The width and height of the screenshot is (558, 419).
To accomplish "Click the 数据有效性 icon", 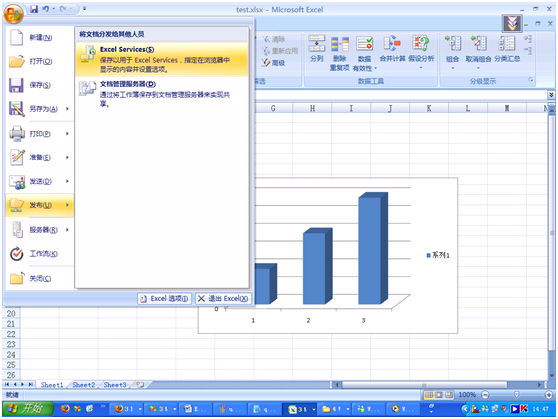I will (x=364, y=44).
